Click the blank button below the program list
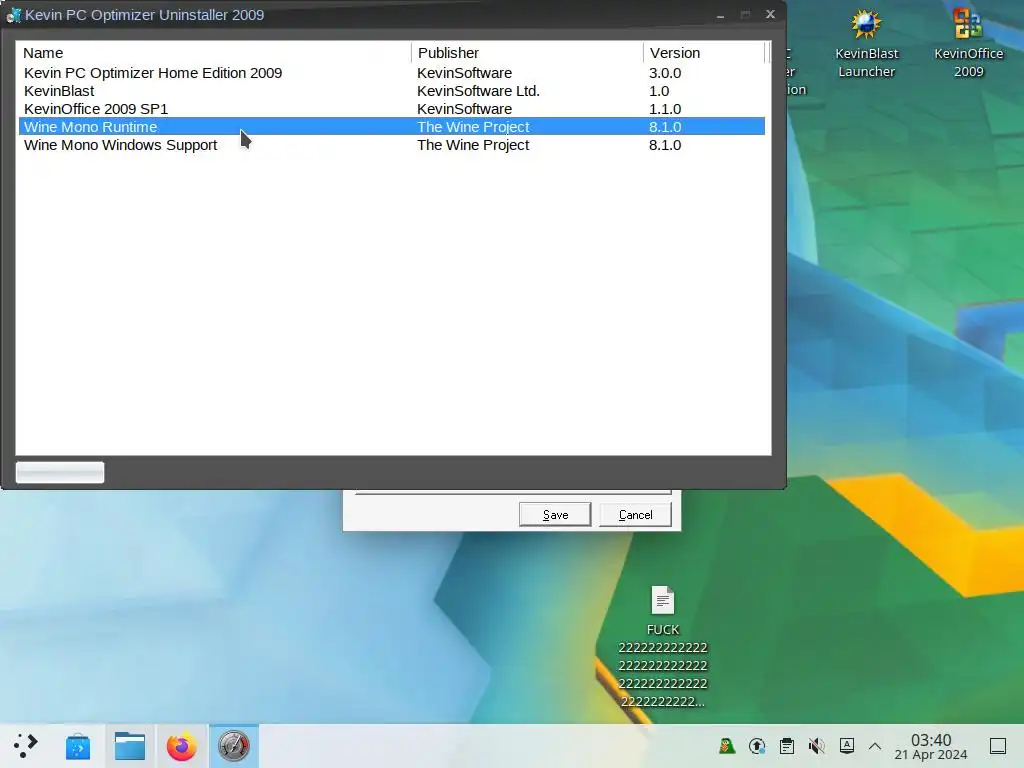 [x=60, y=473]
